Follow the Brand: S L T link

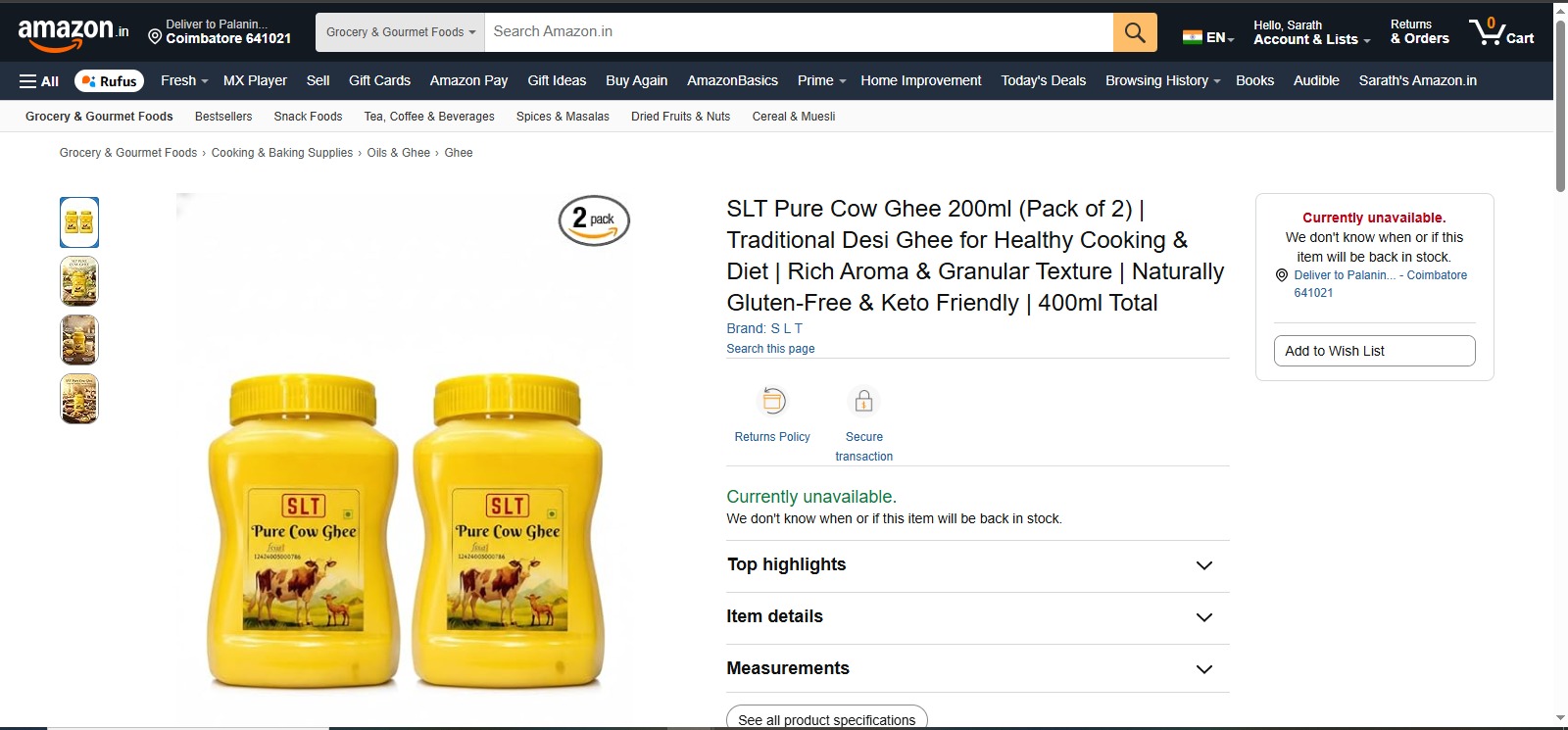(764, 328)
